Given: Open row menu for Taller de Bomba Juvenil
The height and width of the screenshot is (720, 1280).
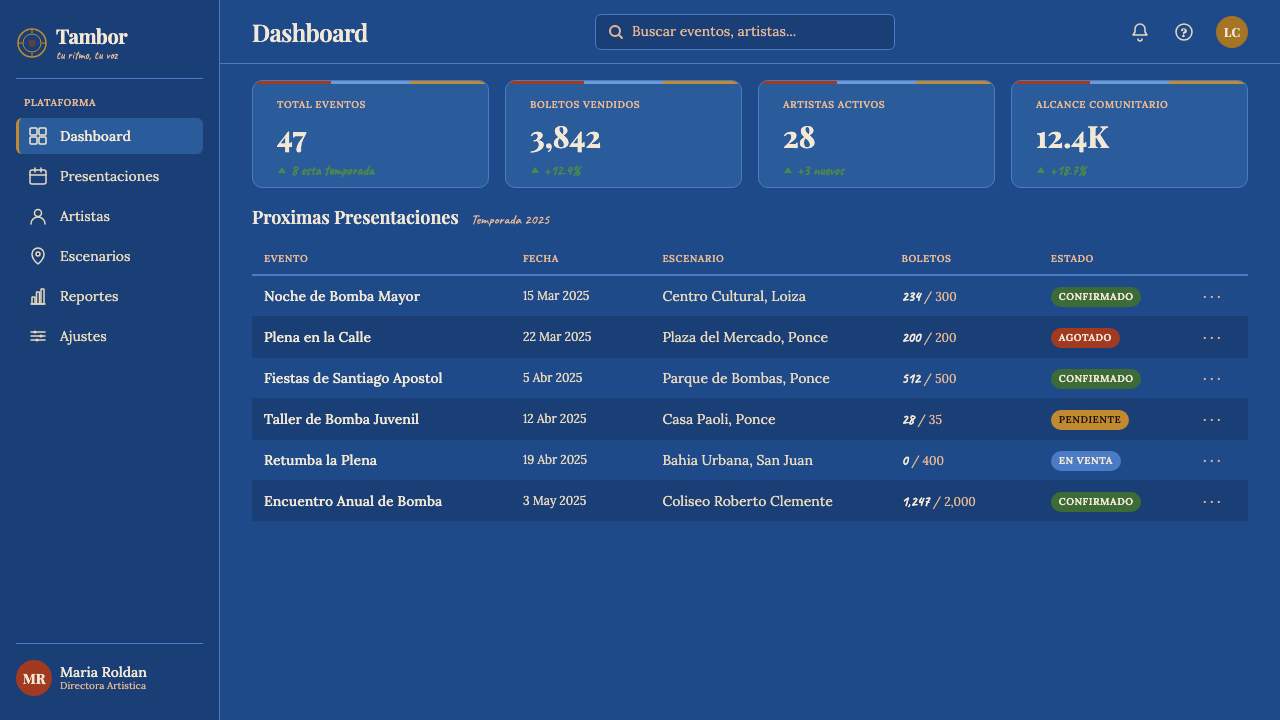Looking at the screenshot, I should 1212,420.
